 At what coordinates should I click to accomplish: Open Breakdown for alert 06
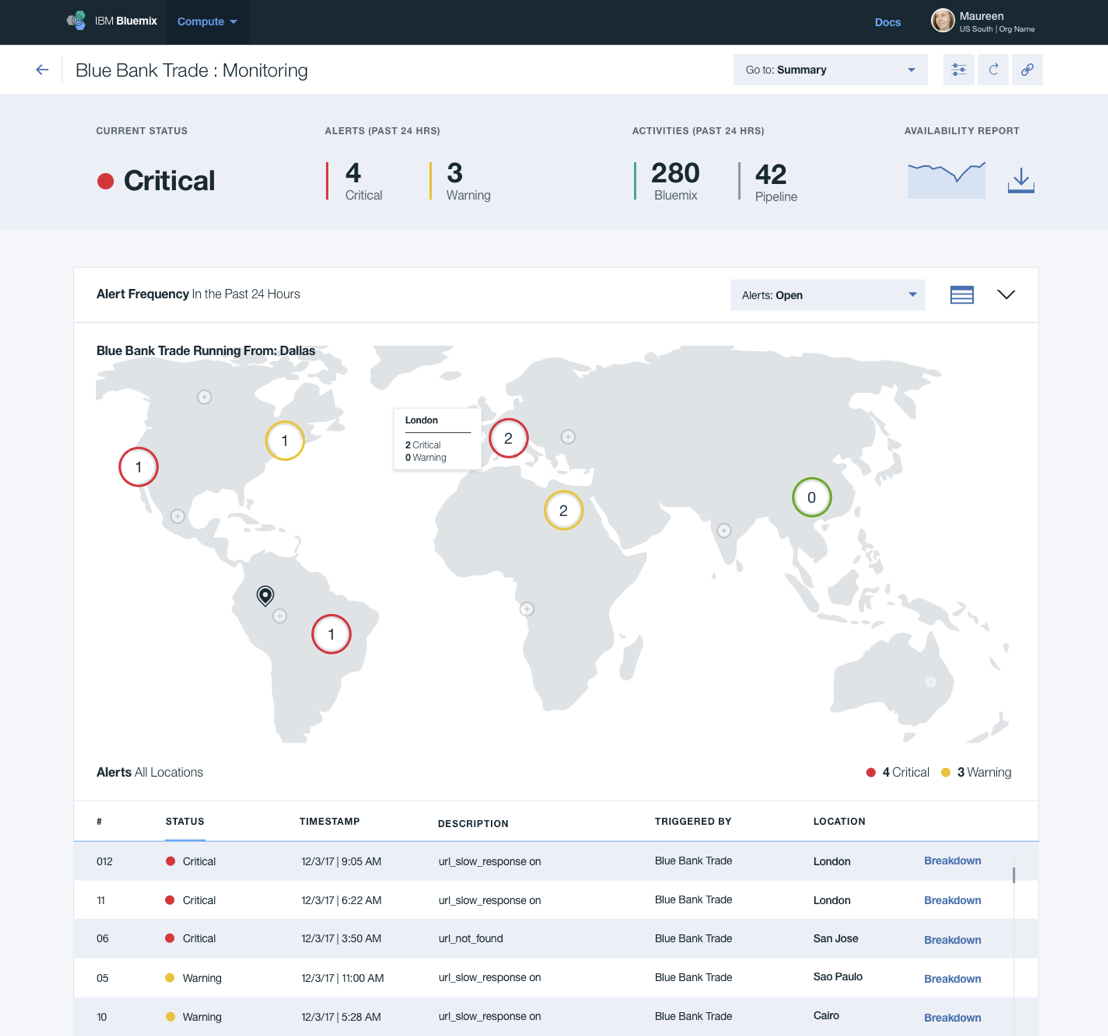[x=953, y=940]
